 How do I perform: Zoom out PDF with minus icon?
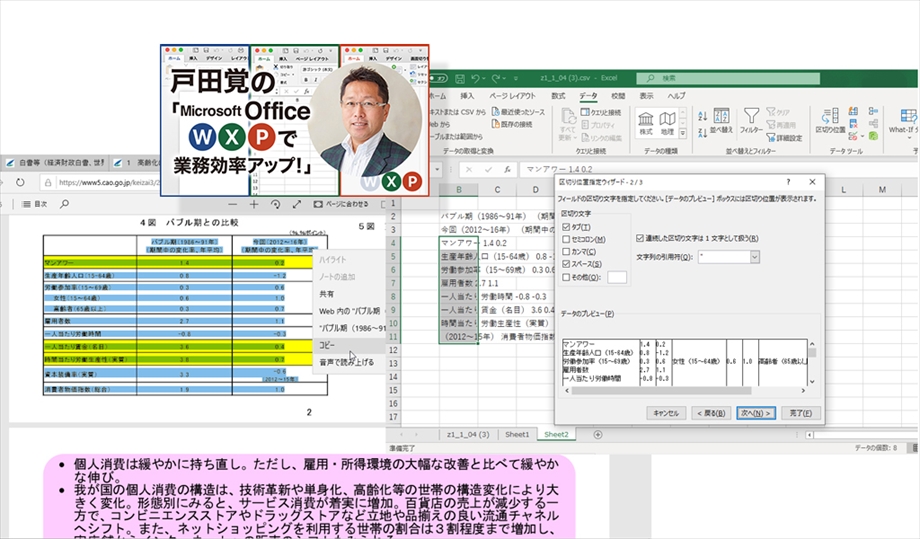pos(232,204)
